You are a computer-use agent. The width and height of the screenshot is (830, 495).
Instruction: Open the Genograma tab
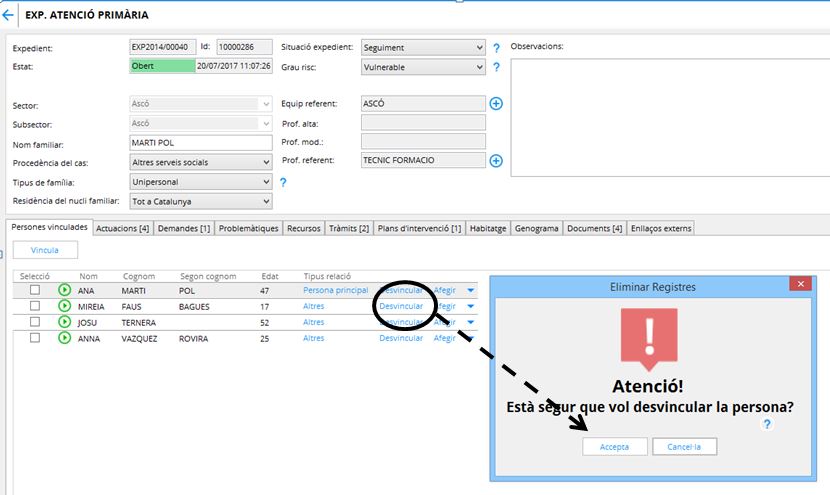pyautogui.click(x=537, y=229)
